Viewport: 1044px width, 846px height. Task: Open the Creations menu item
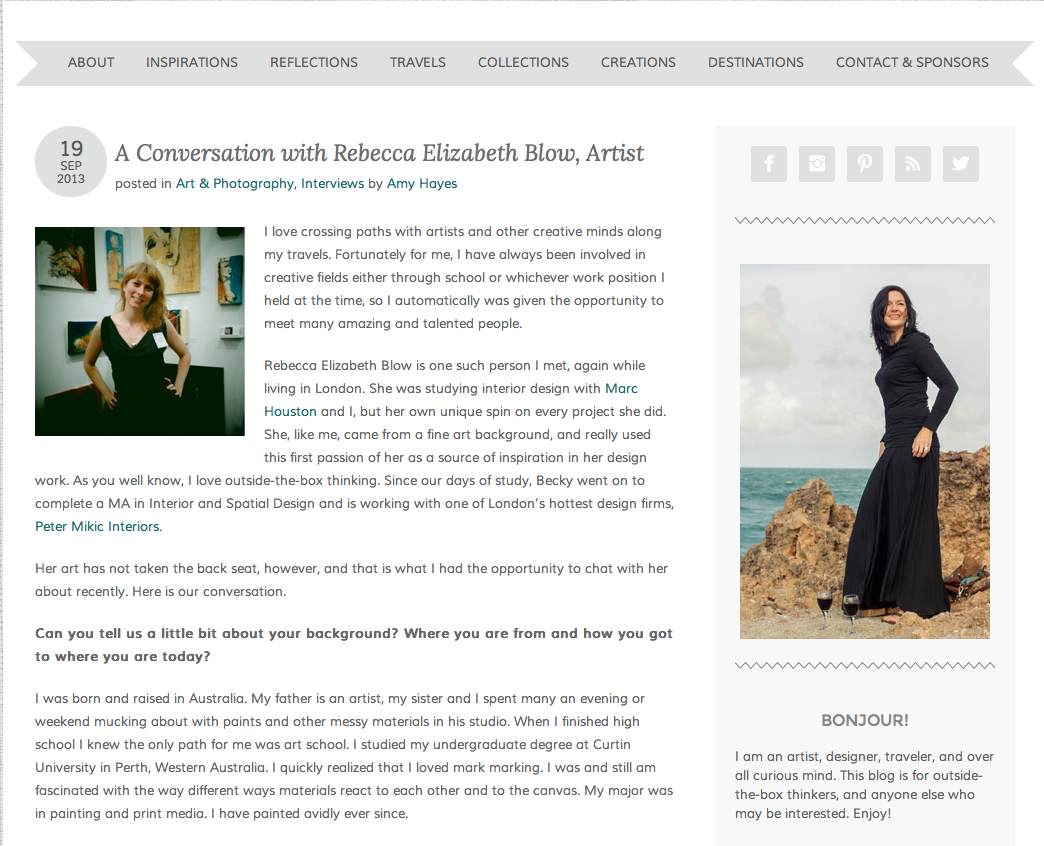(638, 63)
